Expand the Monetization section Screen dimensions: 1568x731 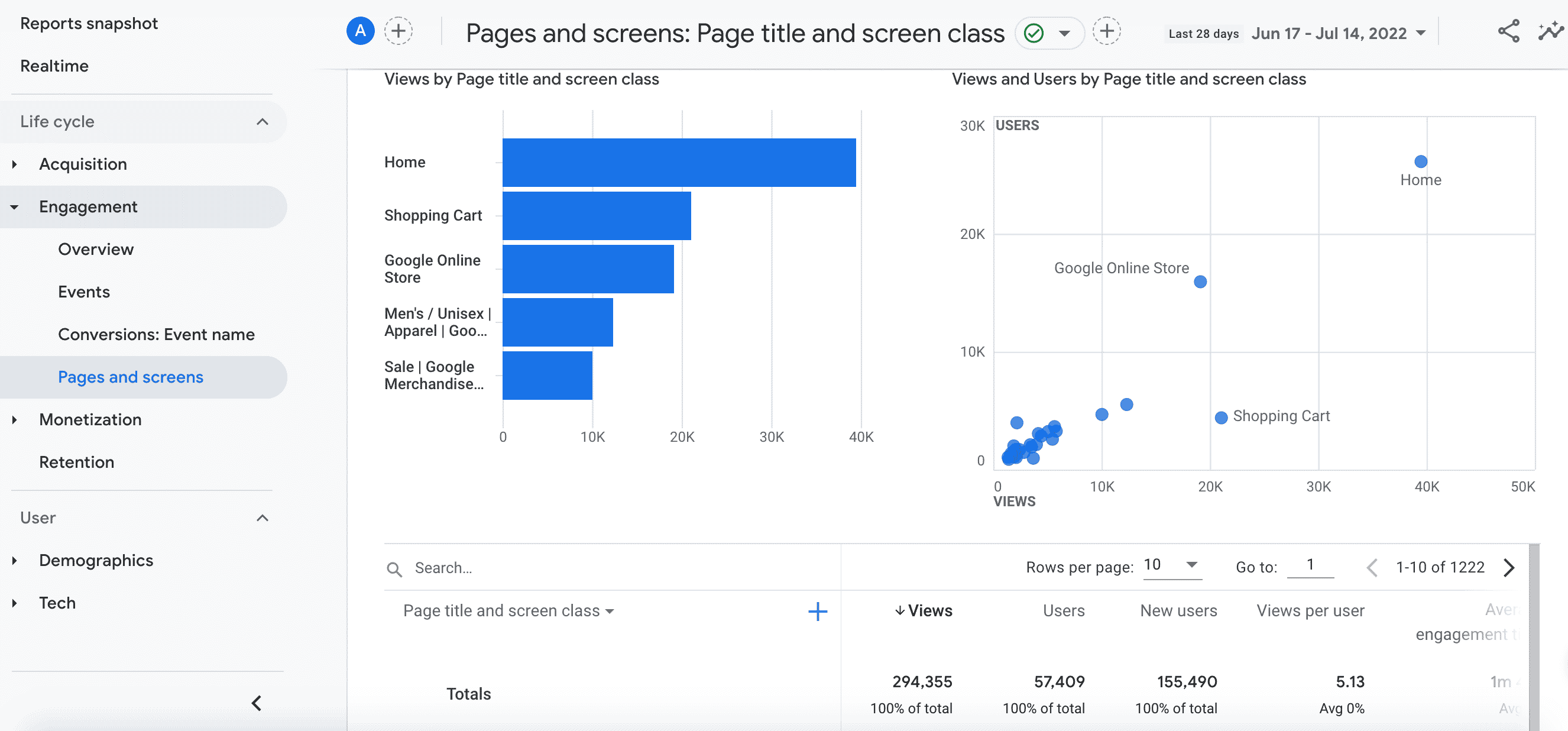[x=90, y=420]
